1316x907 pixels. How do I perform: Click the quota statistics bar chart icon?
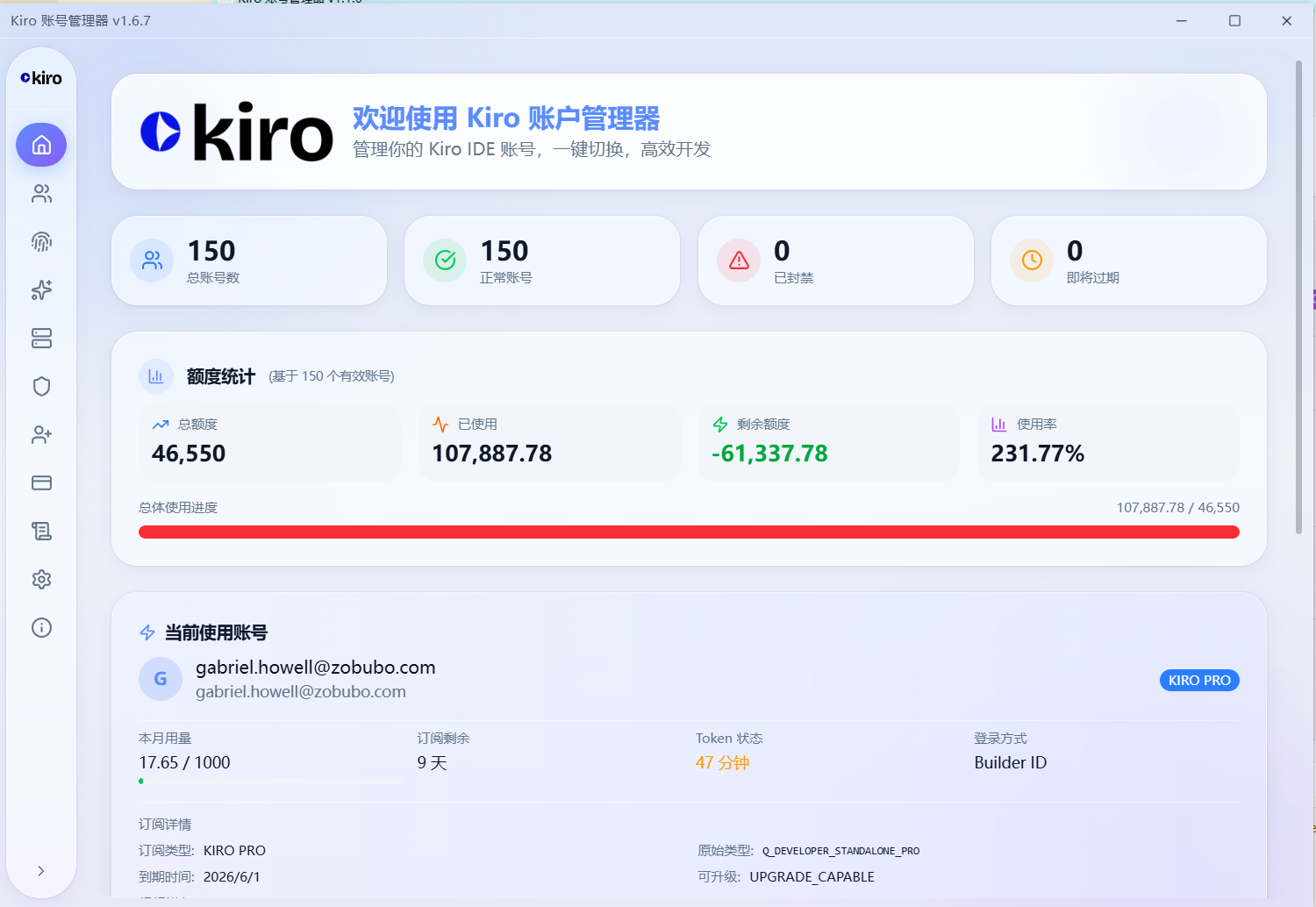coord(156,376)
